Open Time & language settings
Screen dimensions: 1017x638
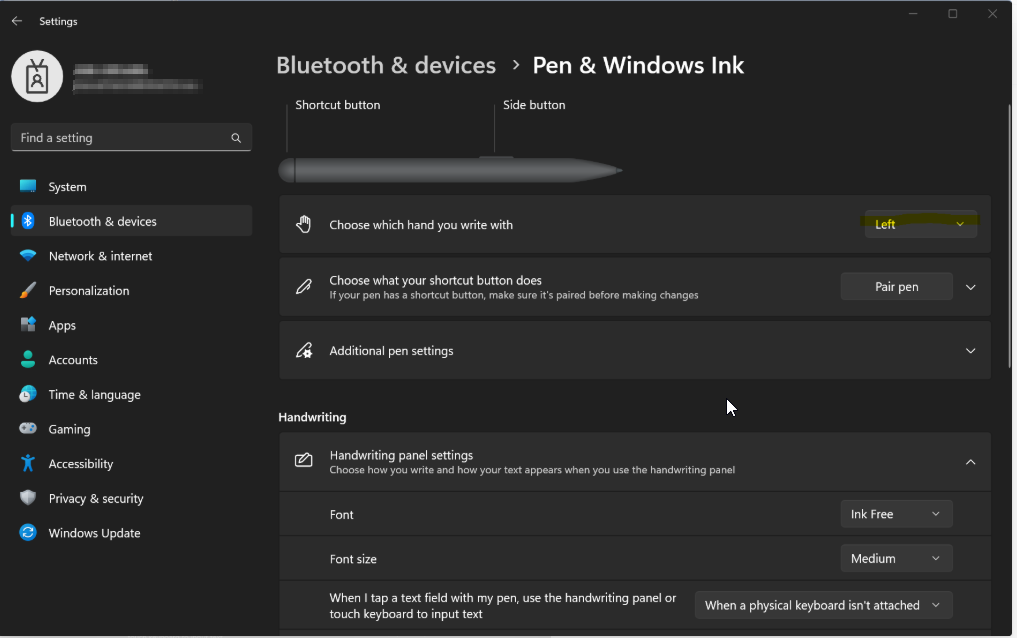click(132, 394)
